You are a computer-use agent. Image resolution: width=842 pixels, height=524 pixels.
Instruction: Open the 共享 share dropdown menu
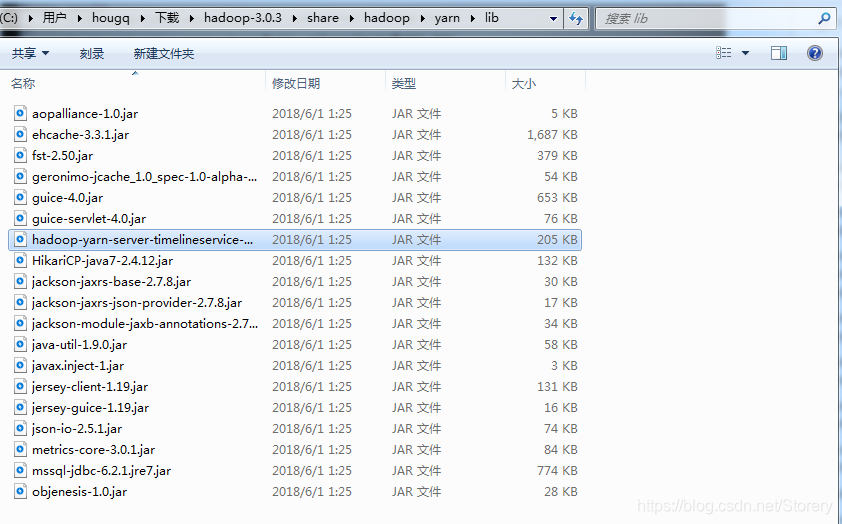(31, 53)
